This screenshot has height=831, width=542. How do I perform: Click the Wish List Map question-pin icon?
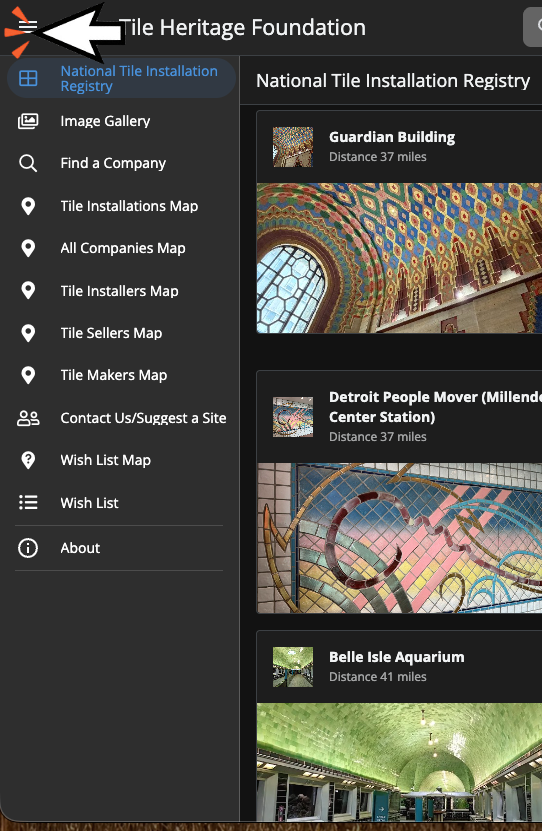tap(28, 460)
